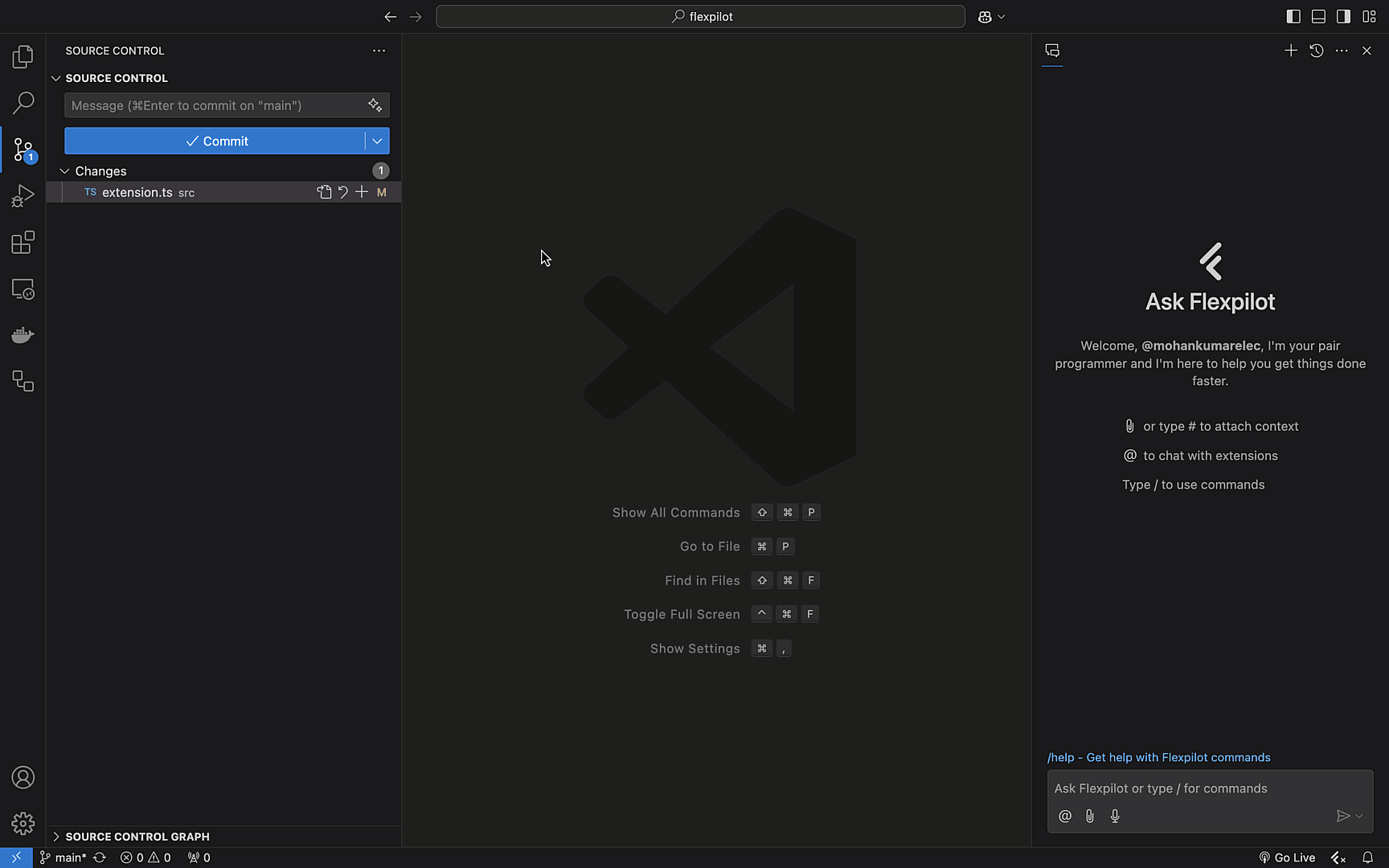Open the Explorer view in activity bar
The width and height of the screenshot is (1389, 868).
point(23,56)
